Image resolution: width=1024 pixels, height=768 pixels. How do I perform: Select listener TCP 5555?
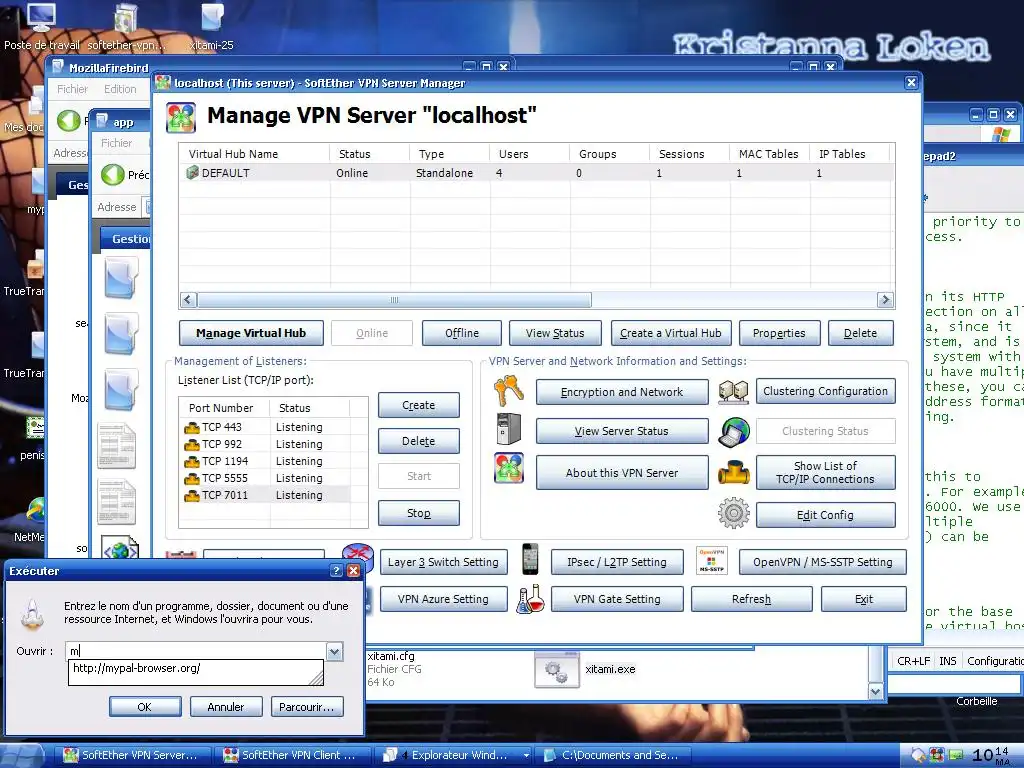(265, 478)
